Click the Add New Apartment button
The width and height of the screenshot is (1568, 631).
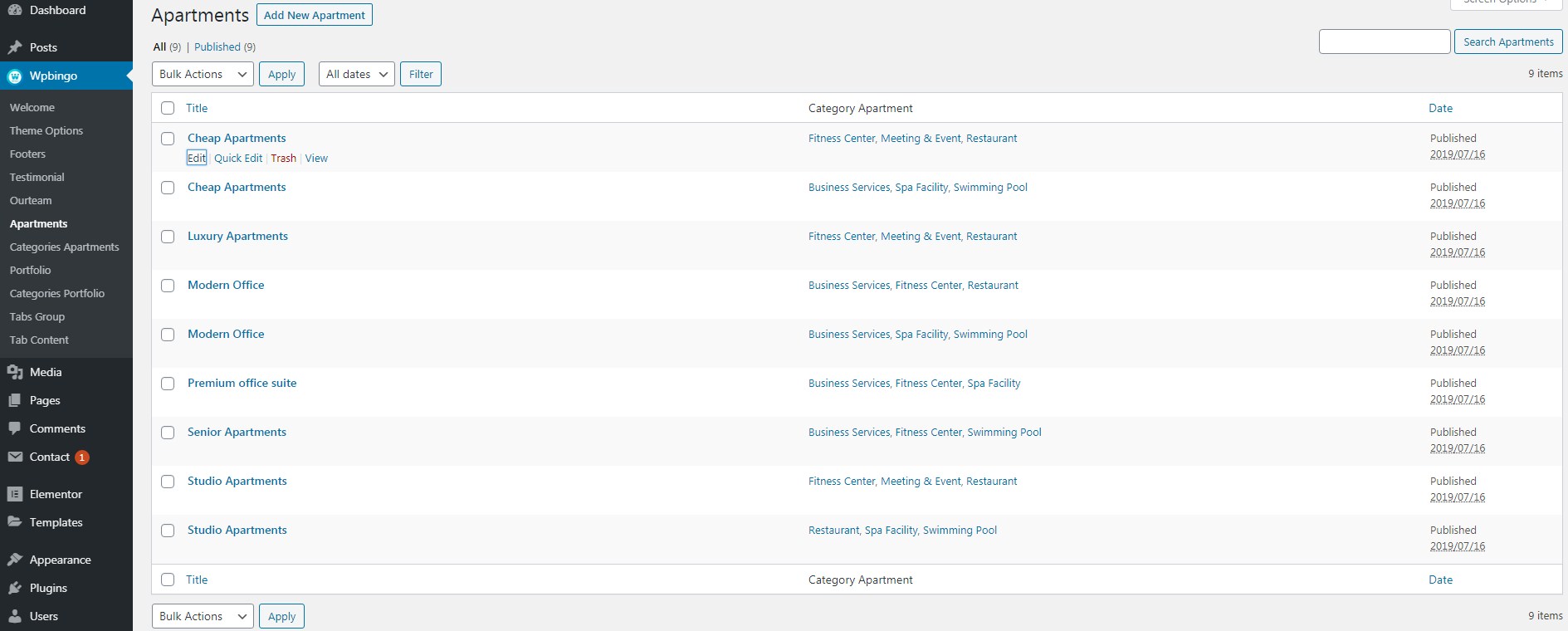[x=315, y=15]
